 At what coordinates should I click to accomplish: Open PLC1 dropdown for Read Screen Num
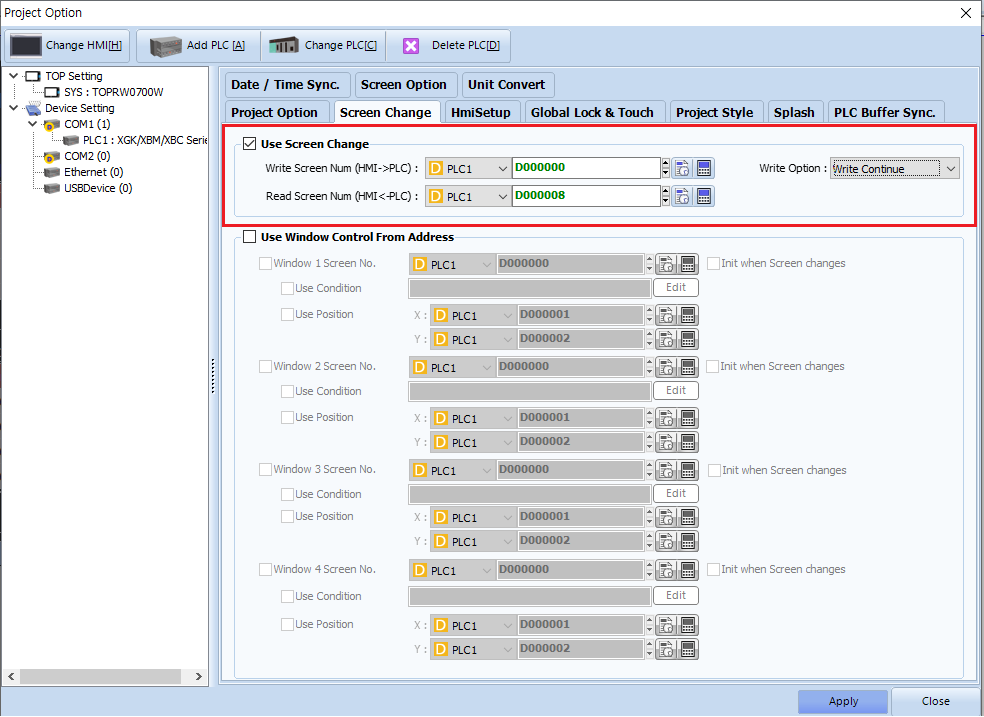[468, 197]
